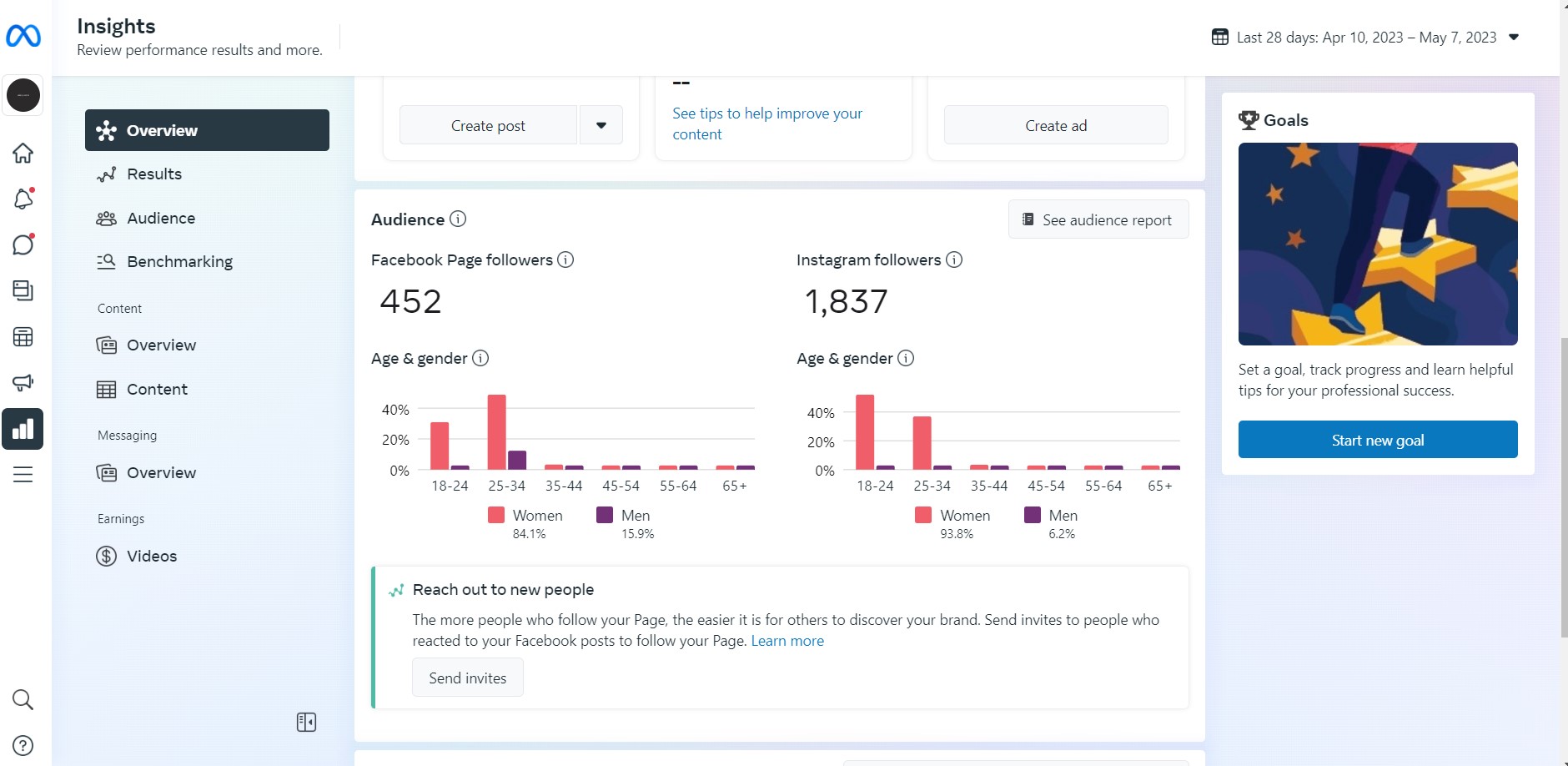Image resolution: width=1568 pixels, height=766 pixels.
Task: Click info icon beside Instagram followers
Action: click(954, 260)
